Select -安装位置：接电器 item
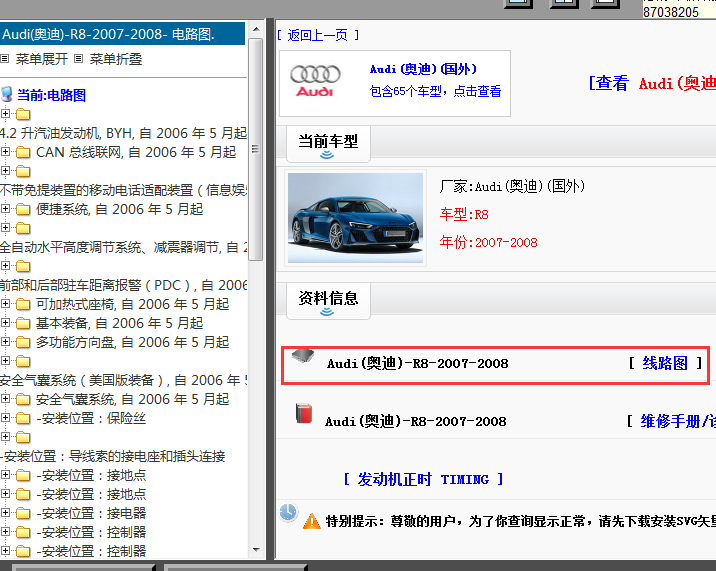 pos(91,513)
